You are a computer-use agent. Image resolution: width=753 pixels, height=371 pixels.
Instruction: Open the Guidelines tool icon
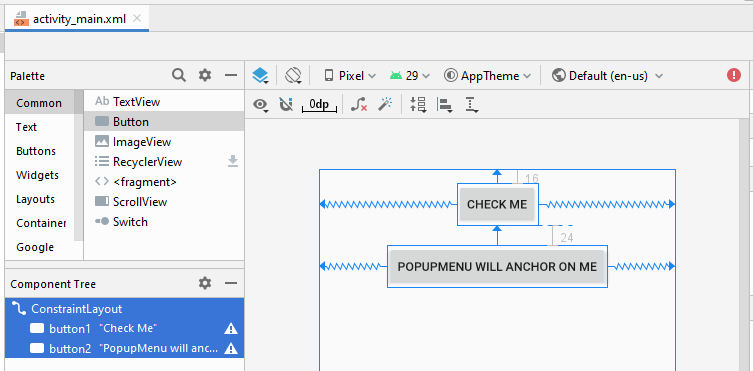tap(473, 105)
